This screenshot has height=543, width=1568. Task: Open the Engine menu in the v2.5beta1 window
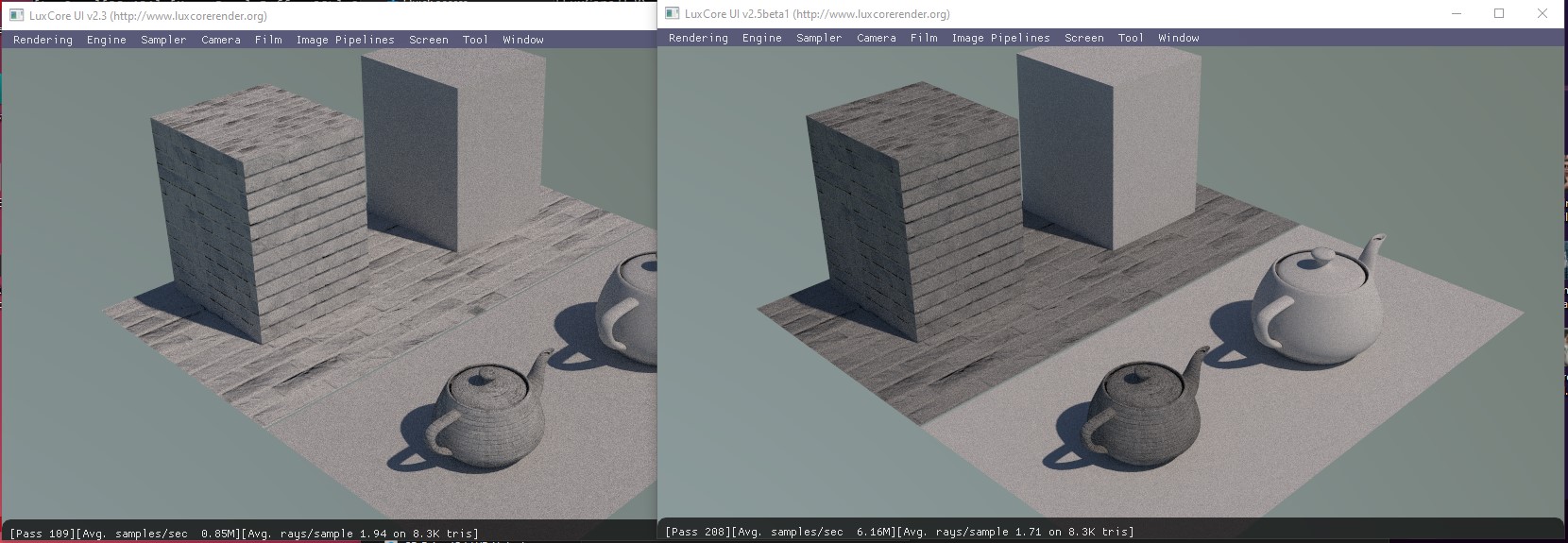click(x=762, y=38)
